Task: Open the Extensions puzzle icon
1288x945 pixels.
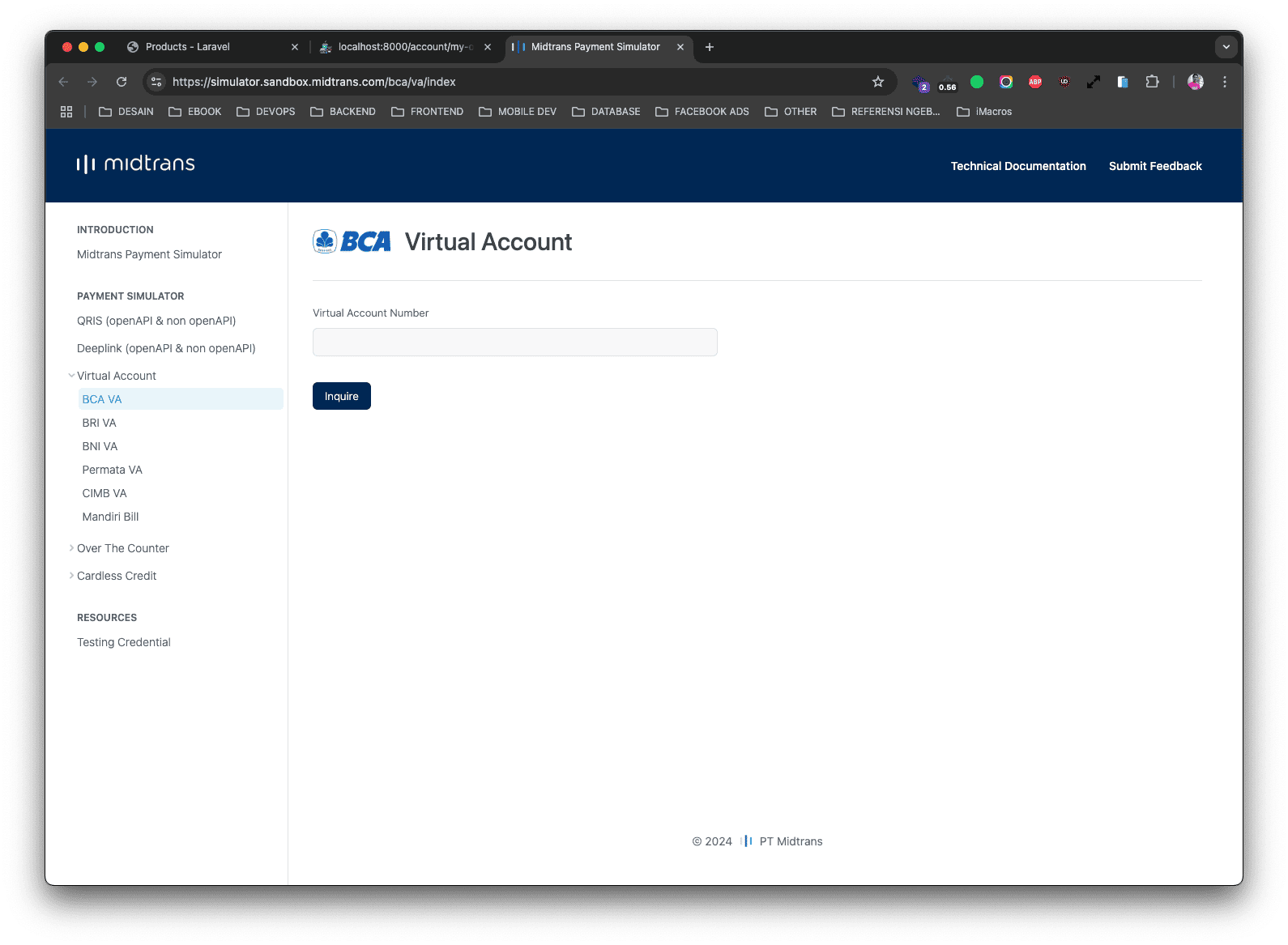Action: 1152,82
